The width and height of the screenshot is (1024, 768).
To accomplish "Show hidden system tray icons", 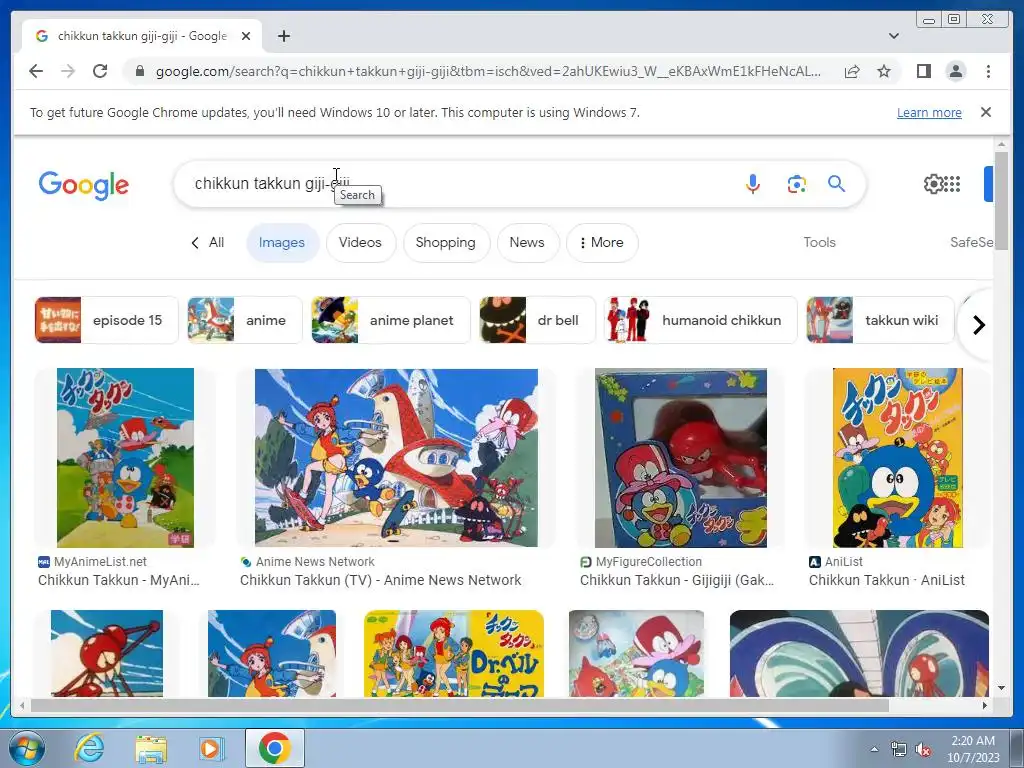I will pos(874,749).
